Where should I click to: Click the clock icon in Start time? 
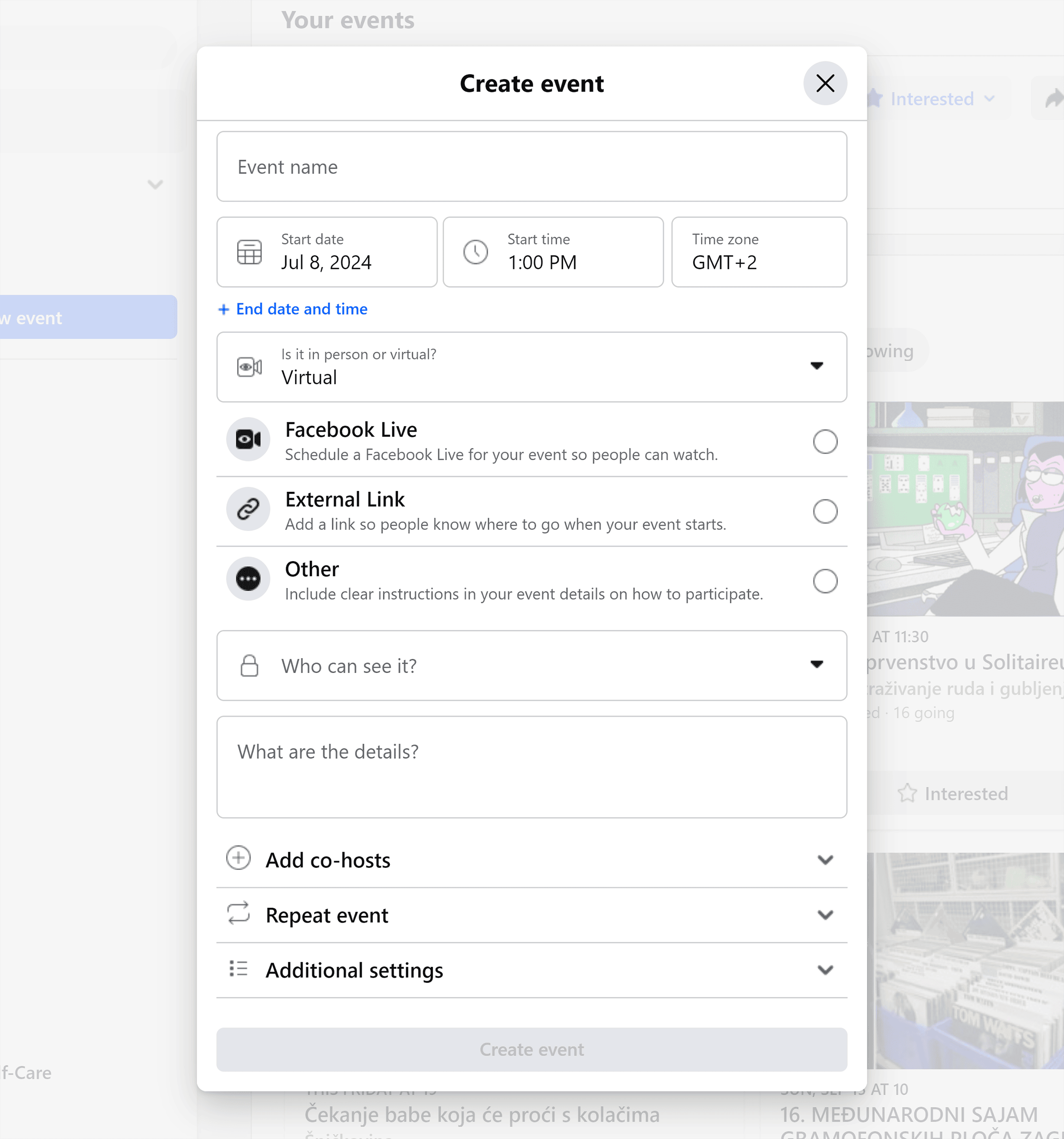pos(475,252)
